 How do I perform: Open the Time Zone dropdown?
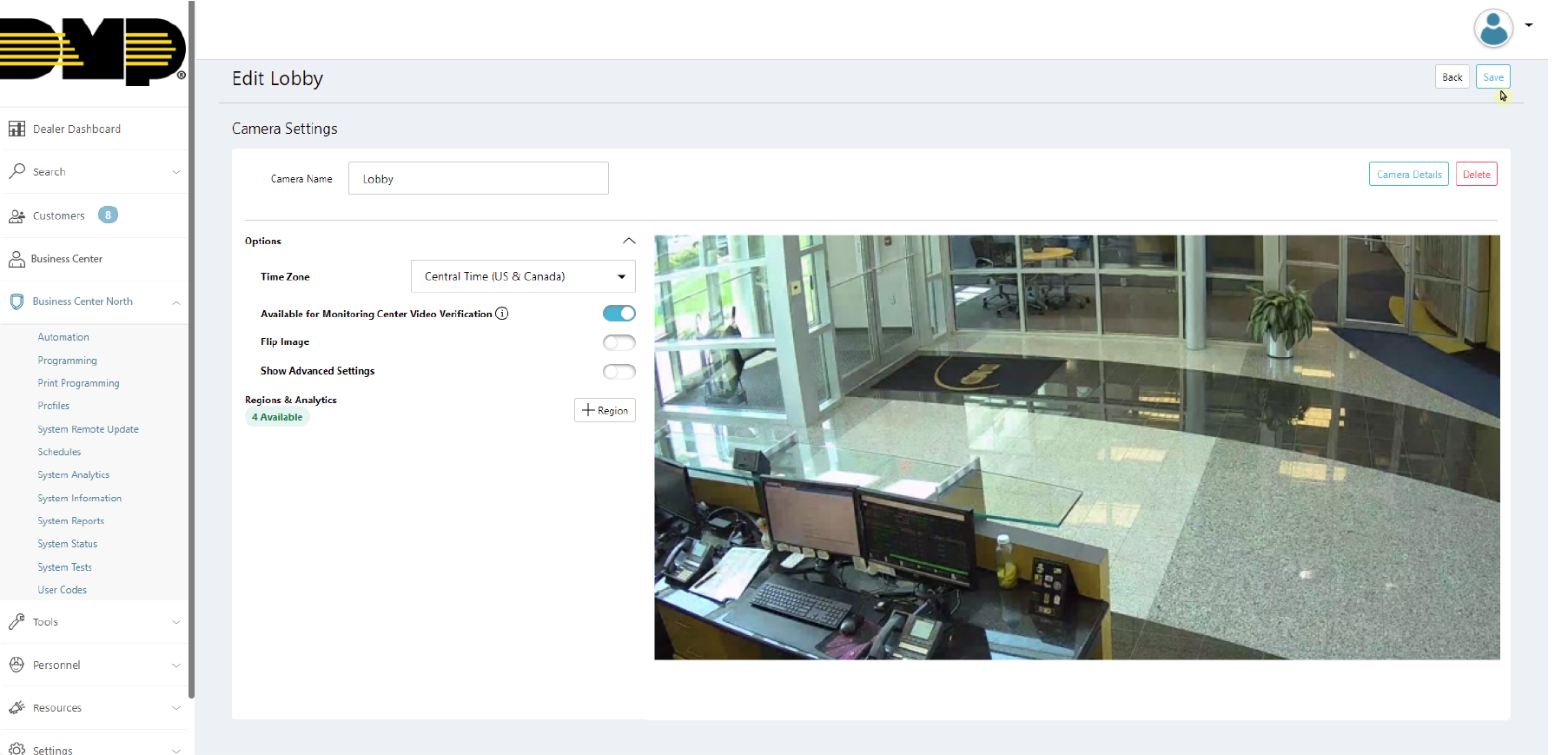(x=523, y=276)
